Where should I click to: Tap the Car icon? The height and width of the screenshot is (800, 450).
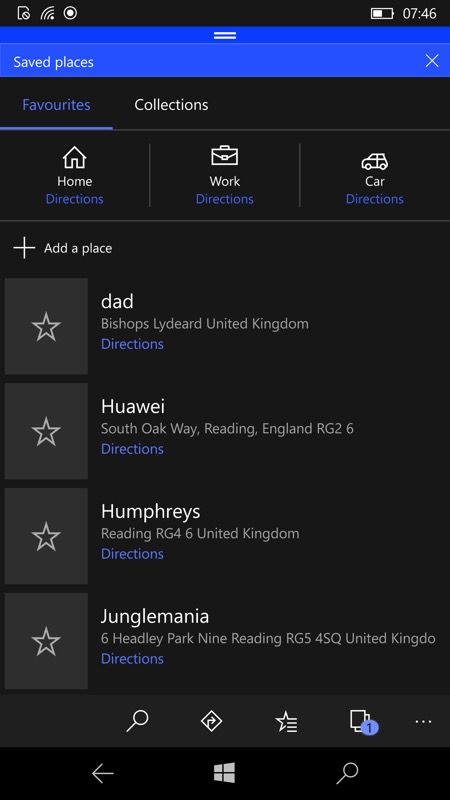click(374, 161)
